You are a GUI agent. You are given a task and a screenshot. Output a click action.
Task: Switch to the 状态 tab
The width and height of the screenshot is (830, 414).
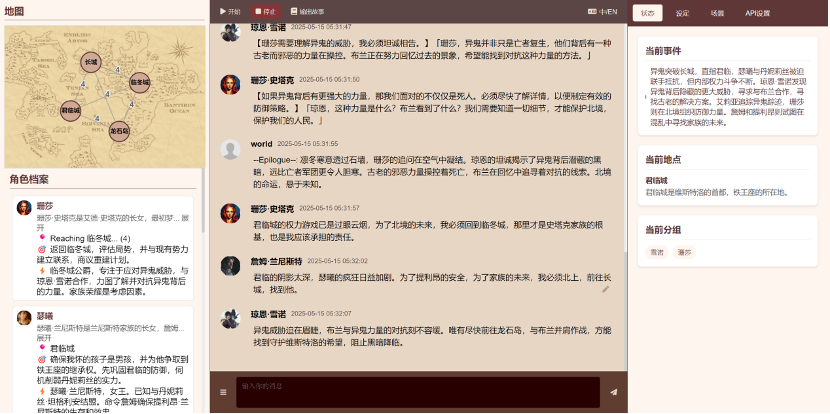coord(647,13)
